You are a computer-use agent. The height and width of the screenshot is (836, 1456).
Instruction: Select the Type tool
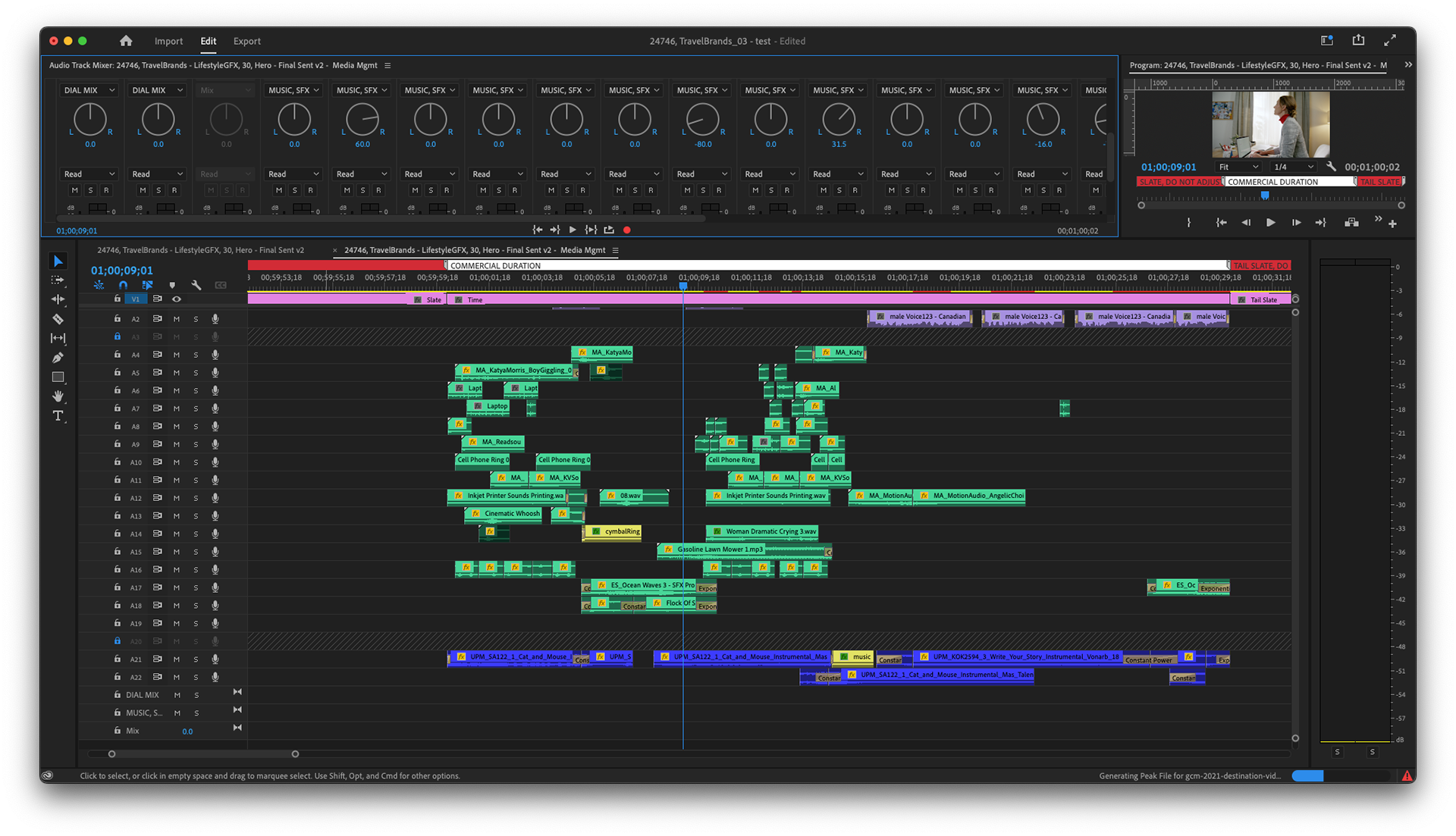coord(58,415)
